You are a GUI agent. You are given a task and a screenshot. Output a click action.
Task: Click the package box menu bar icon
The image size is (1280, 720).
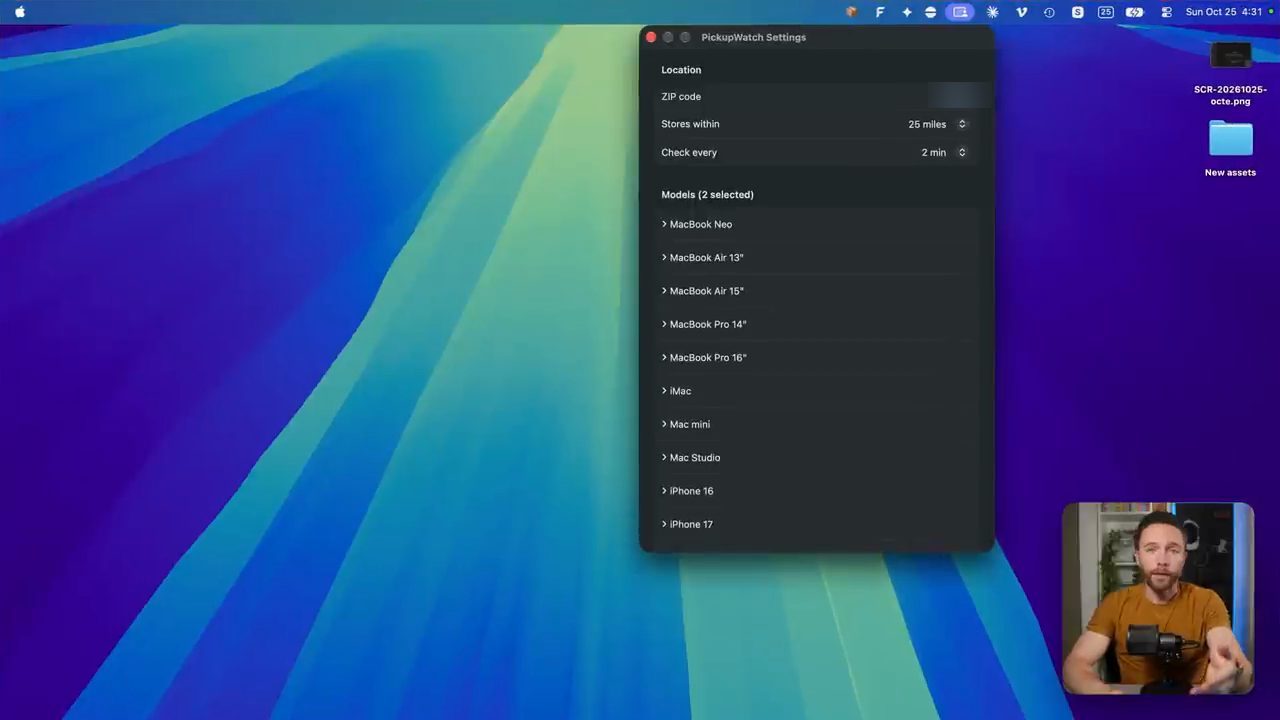tap(852, 12)
